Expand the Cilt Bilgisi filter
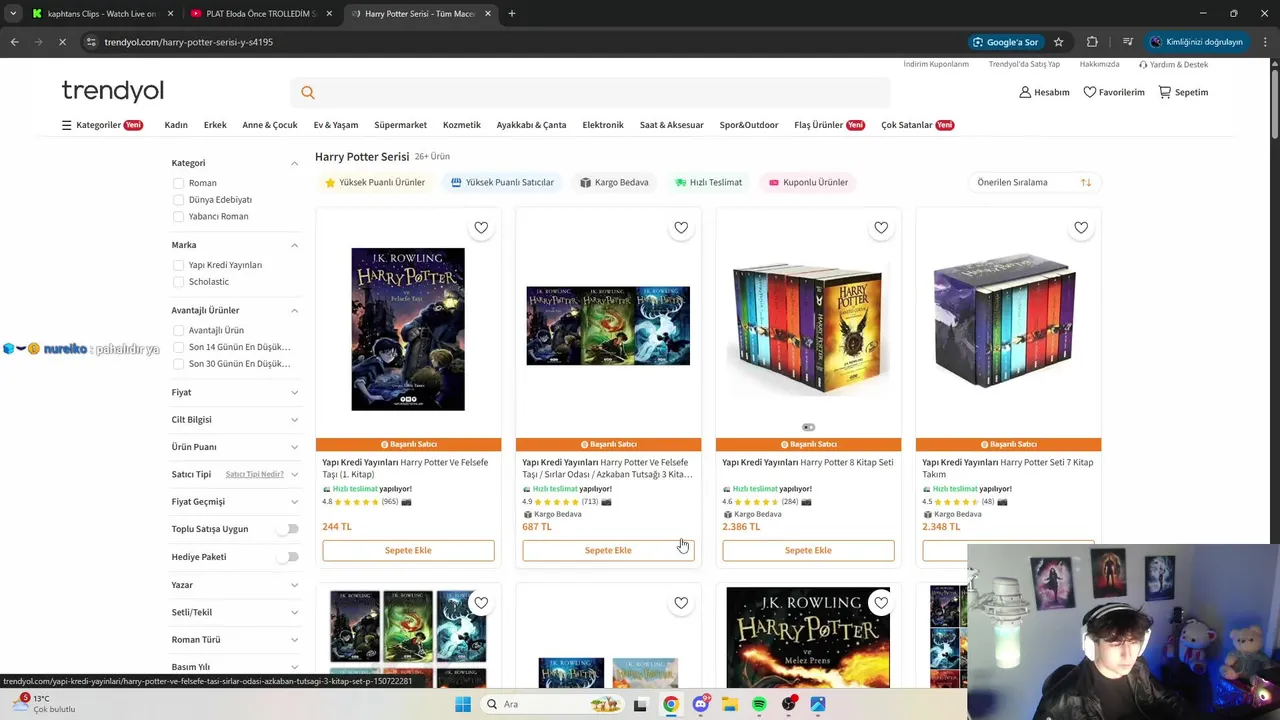The width and height of the screenshot is (1280, 720). tap(294, 420)
